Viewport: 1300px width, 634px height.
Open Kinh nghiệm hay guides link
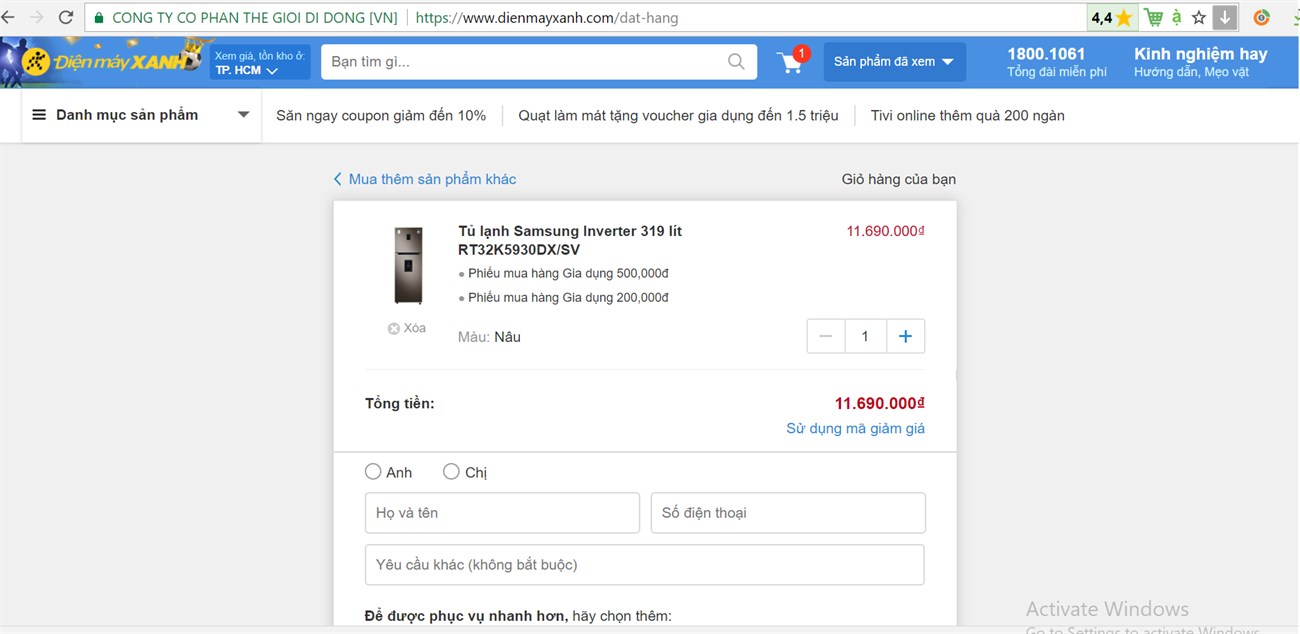click(x=1200, y=62)
